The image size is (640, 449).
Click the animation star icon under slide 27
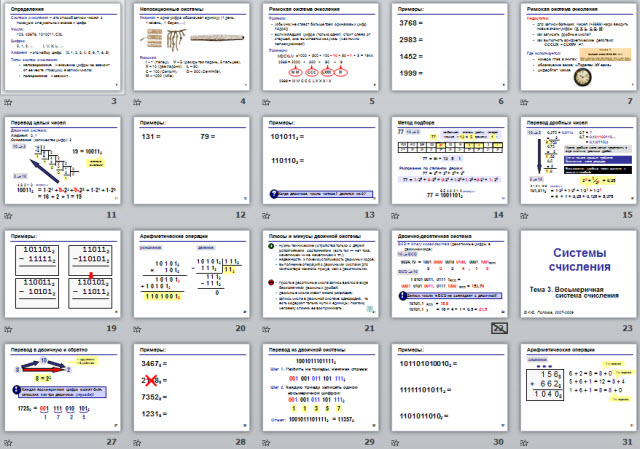[x=10, y=441]
